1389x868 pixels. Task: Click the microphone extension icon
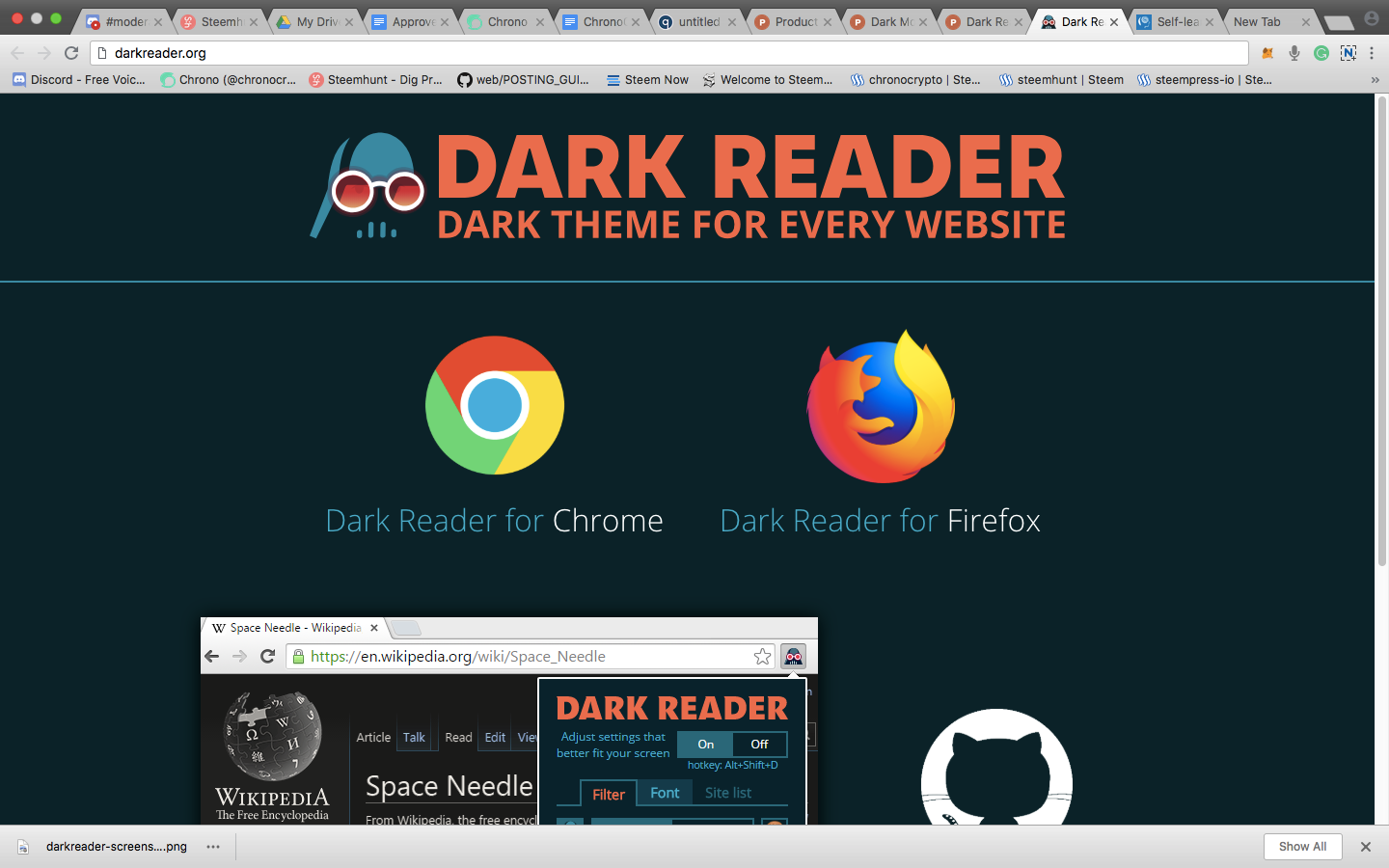click(1294, 53)
